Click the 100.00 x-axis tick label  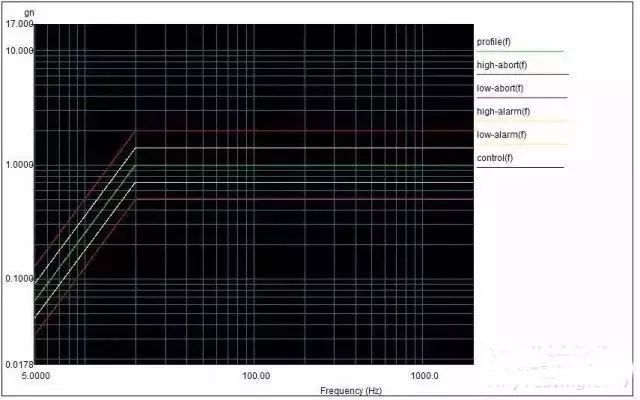click(256, 376)
